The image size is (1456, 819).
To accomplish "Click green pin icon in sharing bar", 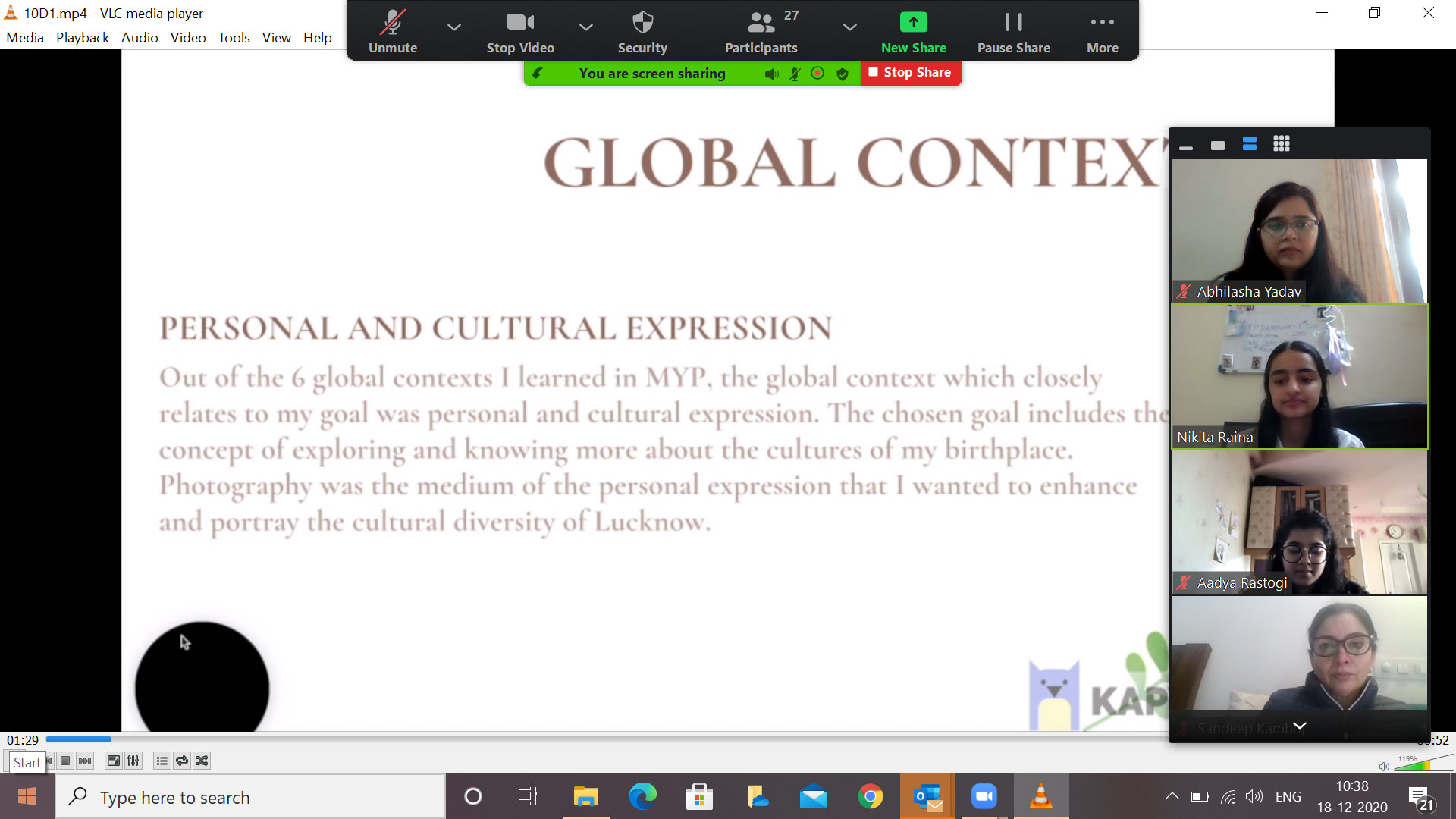I will [537, 74].
